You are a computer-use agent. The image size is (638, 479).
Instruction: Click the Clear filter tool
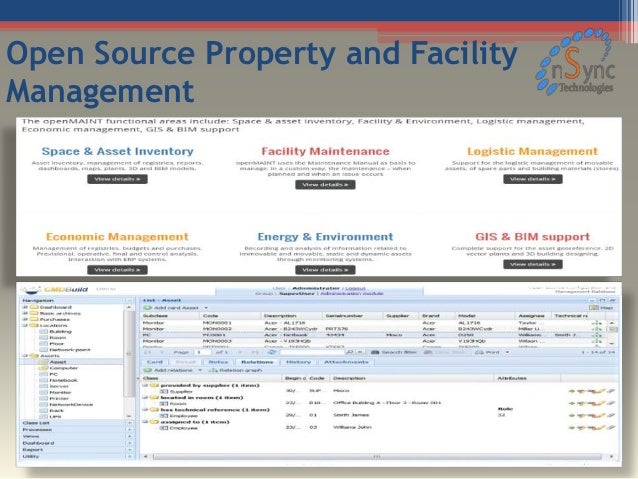[x=445, y=352]
